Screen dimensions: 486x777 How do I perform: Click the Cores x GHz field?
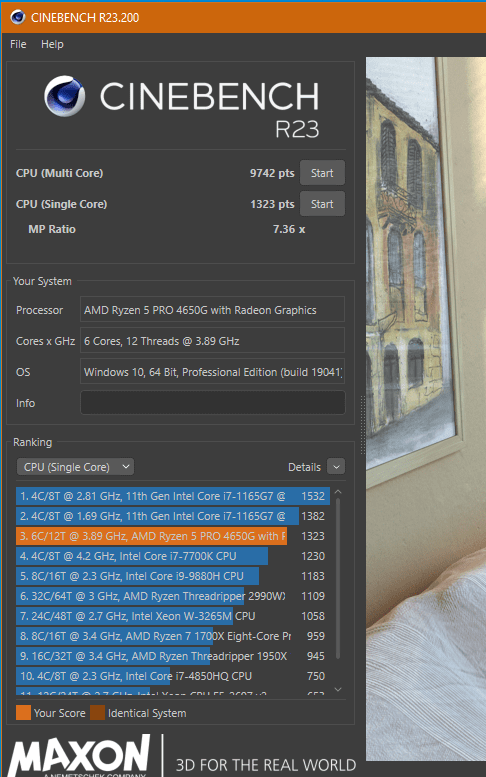coord(212,341)
